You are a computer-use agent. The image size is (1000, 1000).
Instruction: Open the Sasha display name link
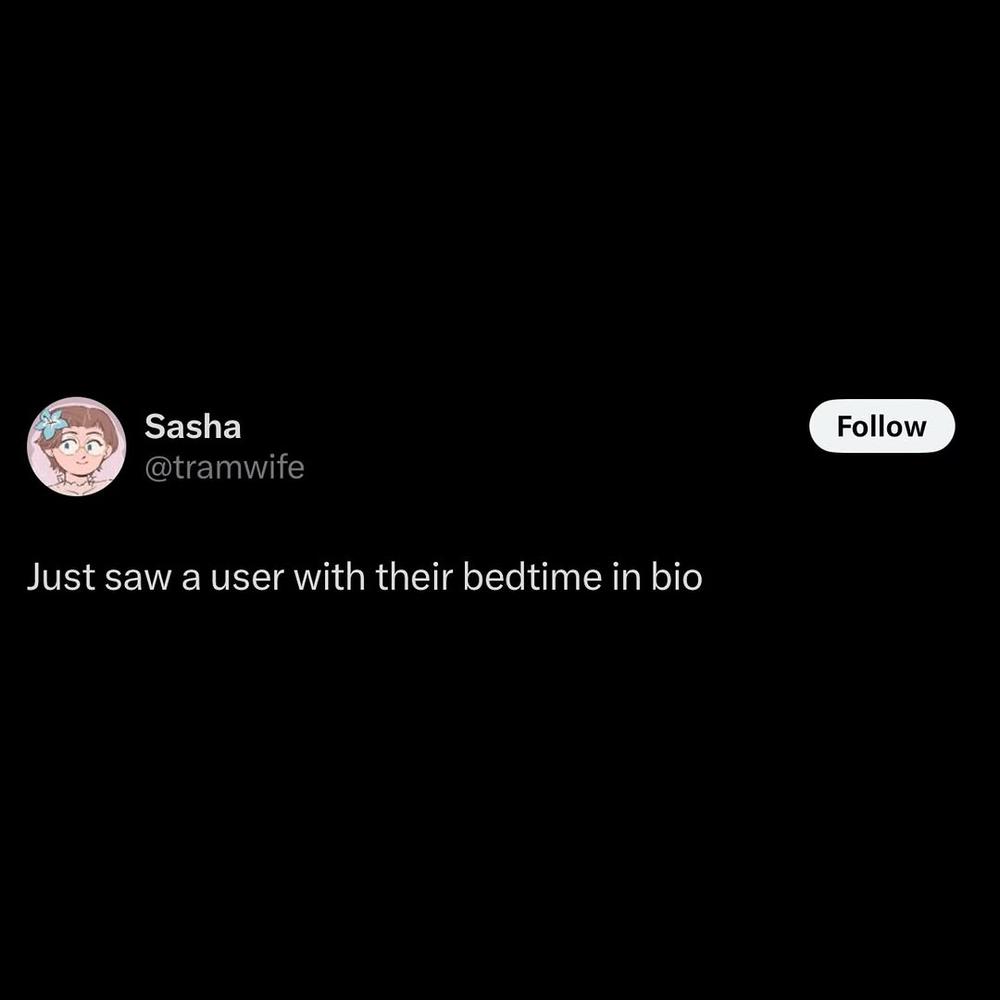click(x=193, y=427)
